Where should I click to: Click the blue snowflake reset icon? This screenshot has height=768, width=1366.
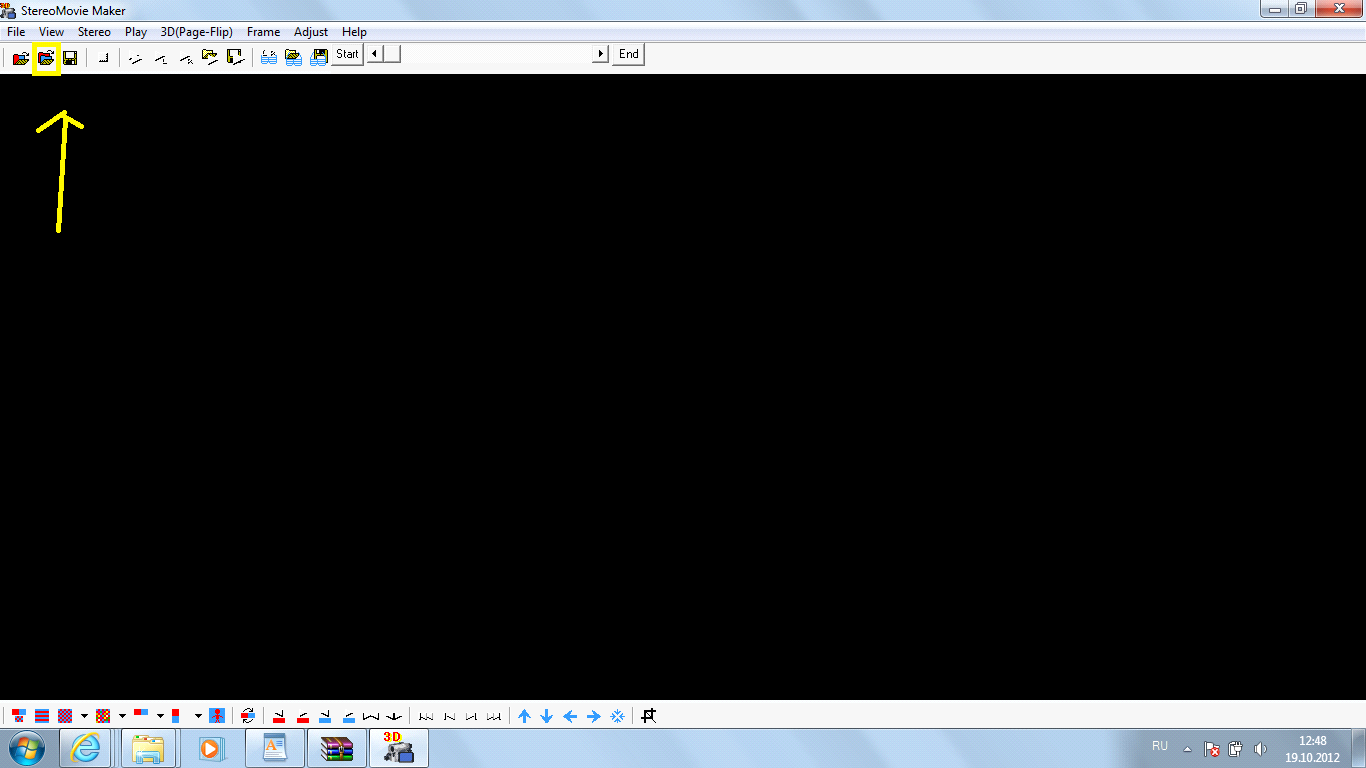[x=618, y=716]
